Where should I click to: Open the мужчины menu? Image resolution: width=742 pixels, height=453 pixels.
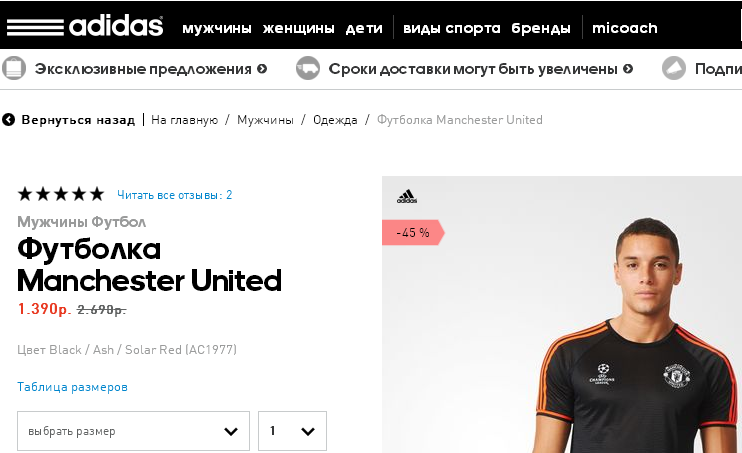coord(217,28)
